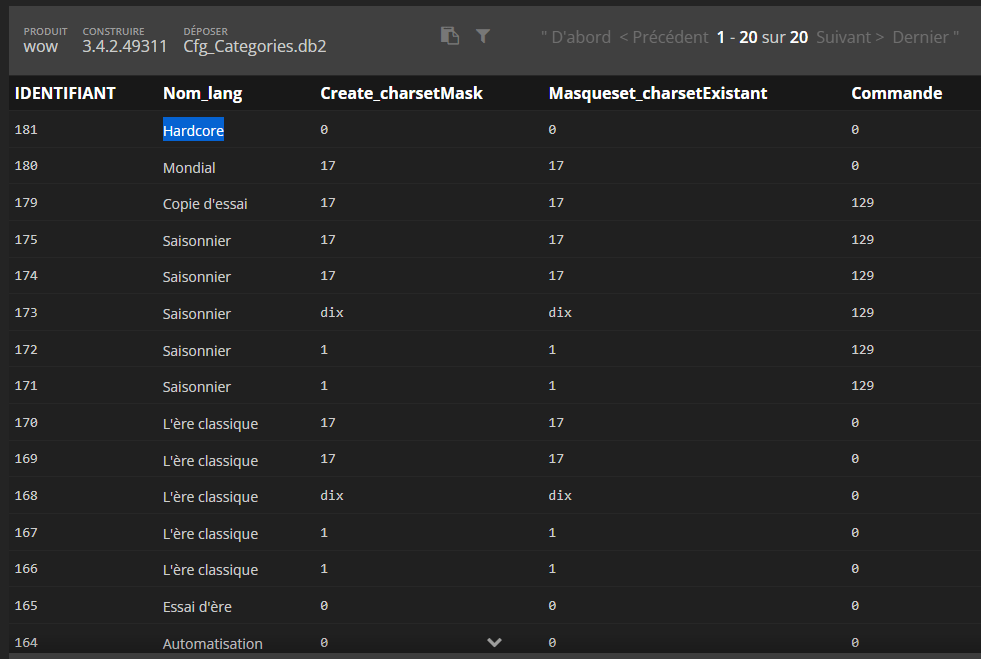Click the Masqueset_charsetExistant column header
The image size is (981, 659).
(x=657, y=93)
